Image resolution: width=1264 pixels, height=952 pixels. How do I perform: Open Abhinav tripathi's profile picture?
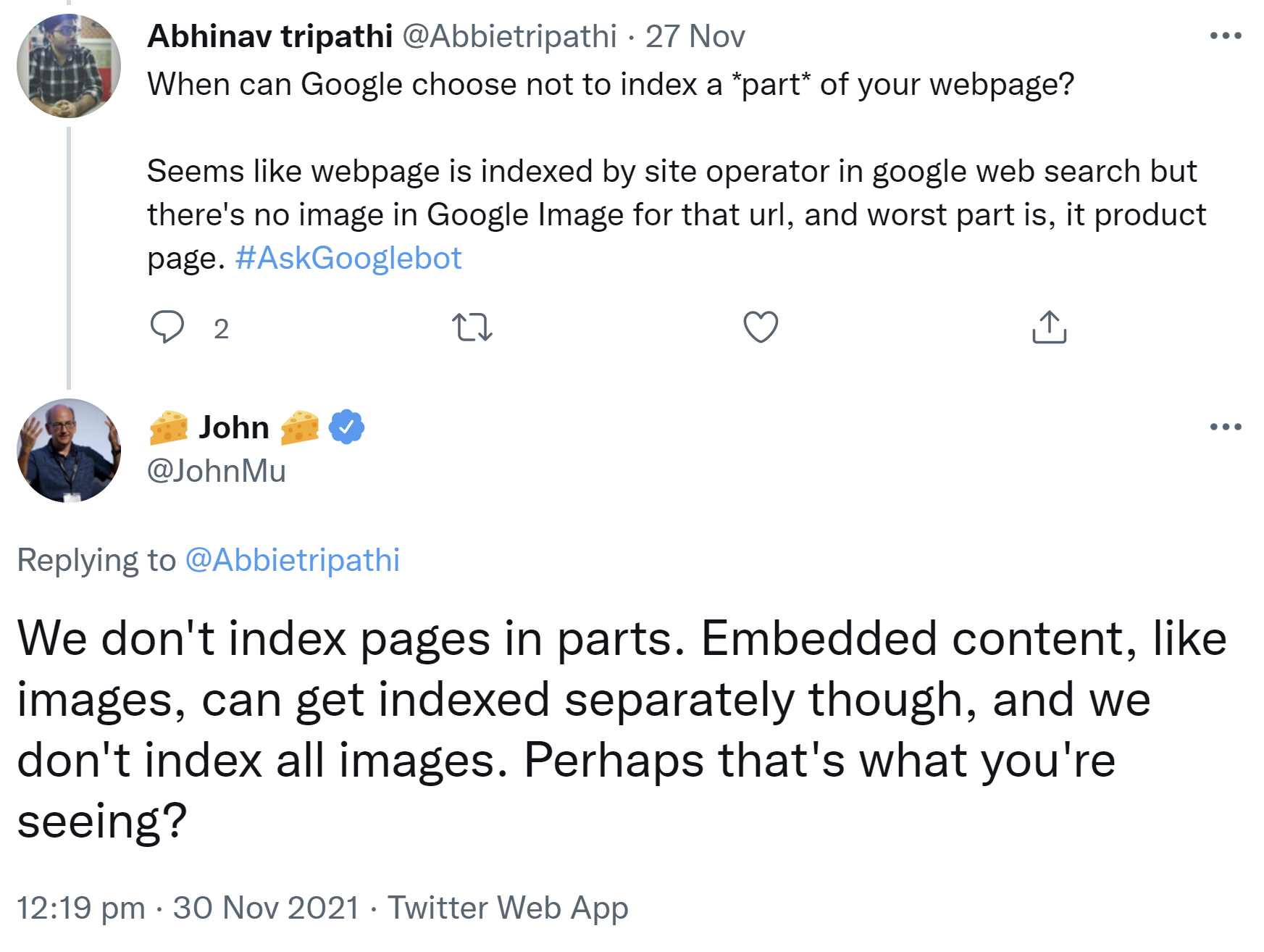(69, 66)
